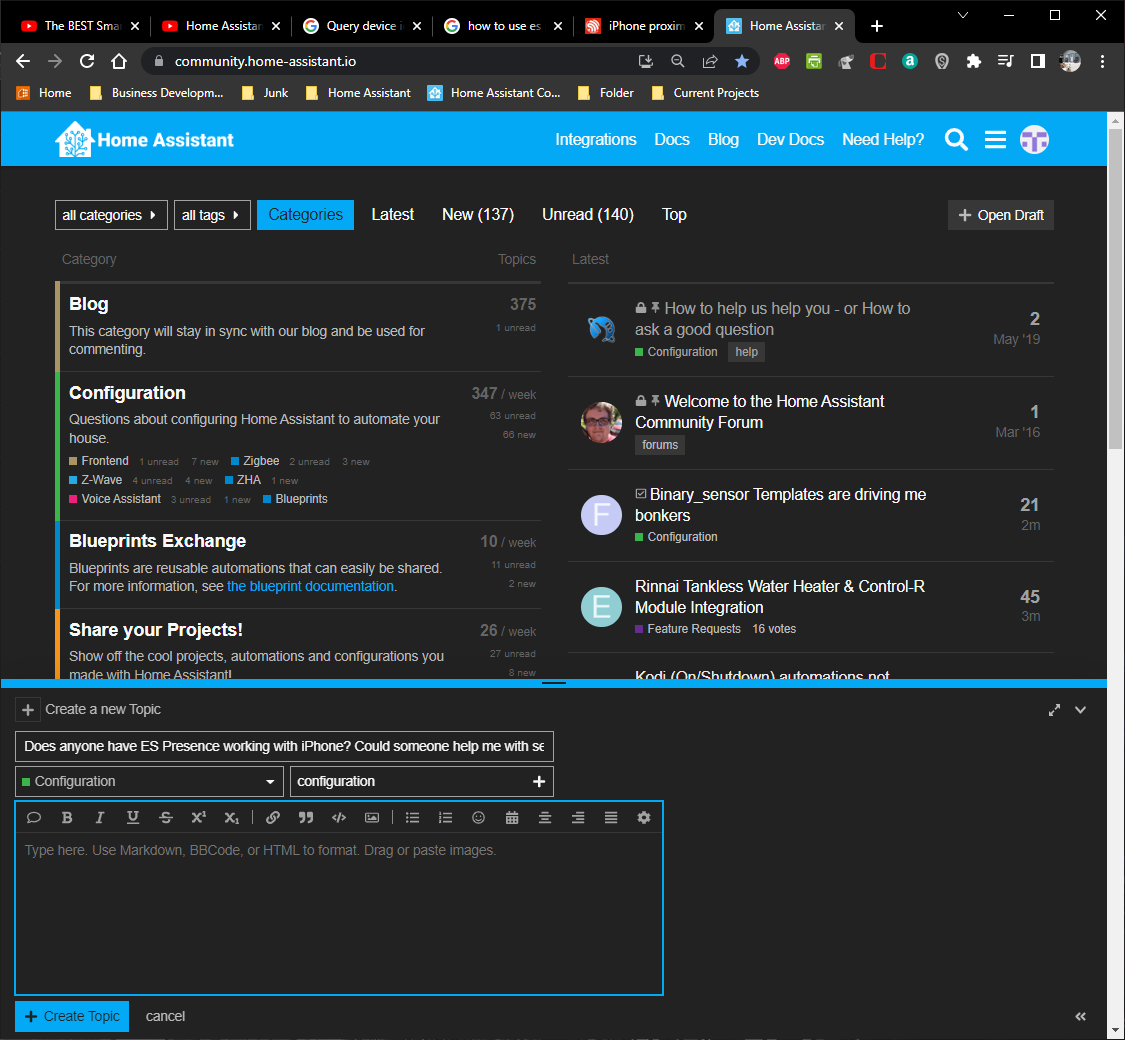The height and width of the screenshot is (1040, 1125).
Task: Apply strikethrough formatting
Action: click(166, 818)
